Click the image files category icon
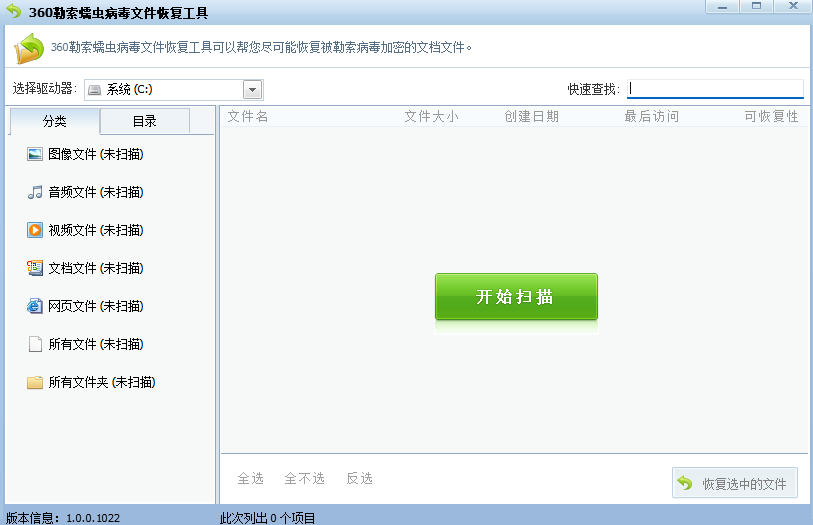 (x=35, y=154)
